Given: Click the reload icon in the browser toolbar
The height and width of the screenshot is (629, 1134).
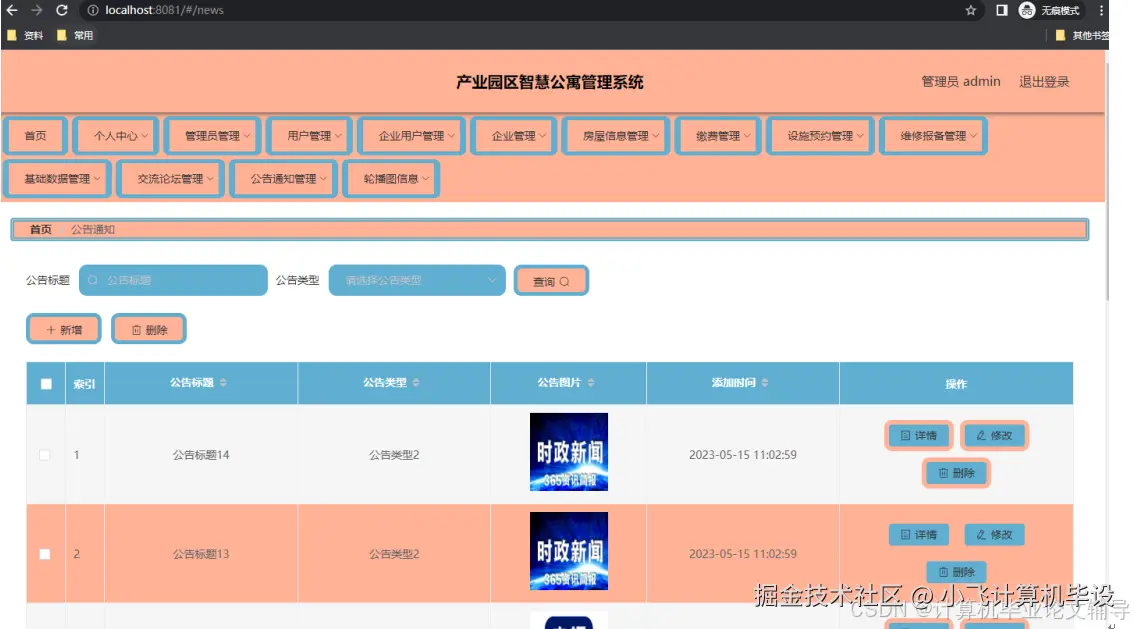Looking at the screenshot, I should point(62,11).
